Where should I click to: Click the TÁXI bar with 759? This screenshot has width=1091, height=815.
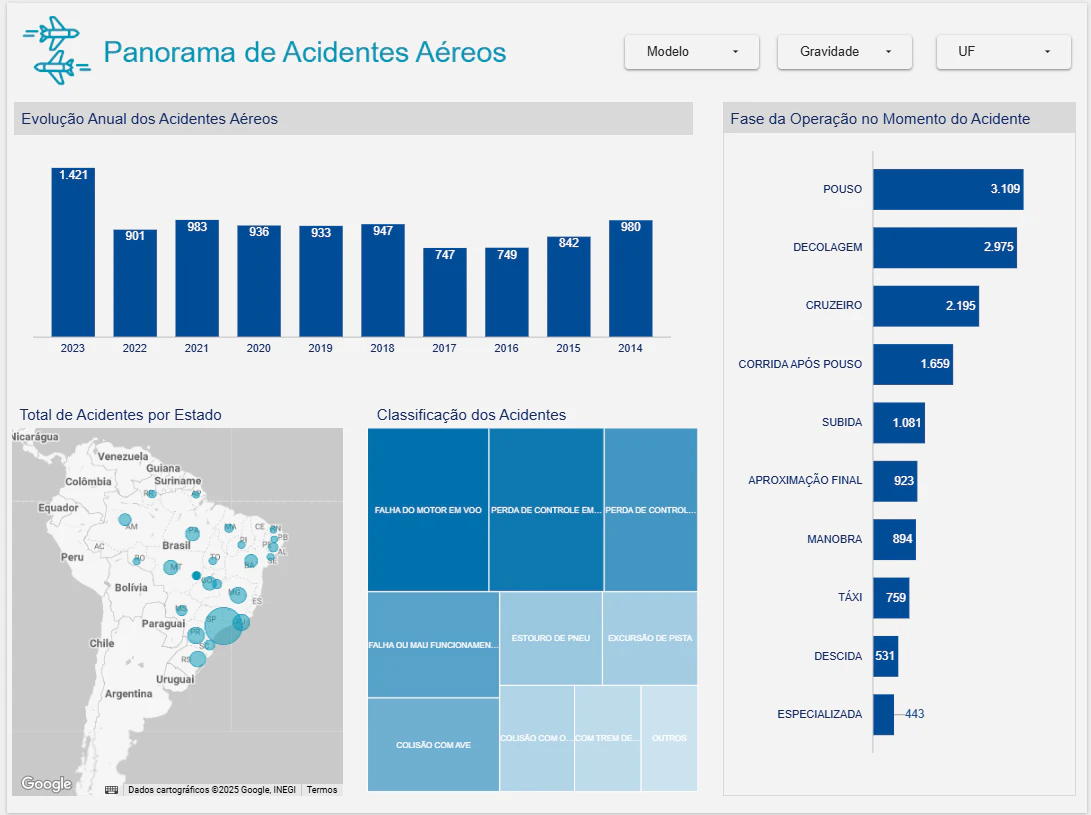click(x=891, y=598)
